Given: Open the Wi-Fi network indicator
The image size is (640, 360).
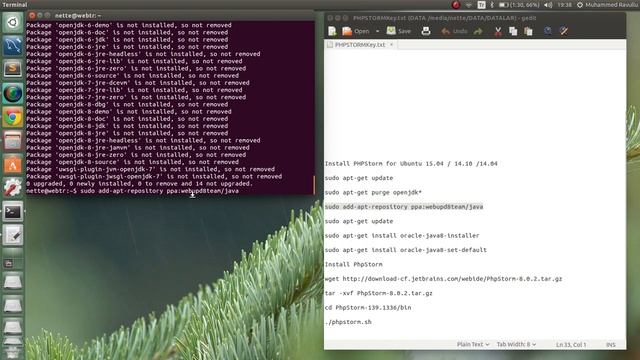Looking at the screenshot, I should 469,5.
